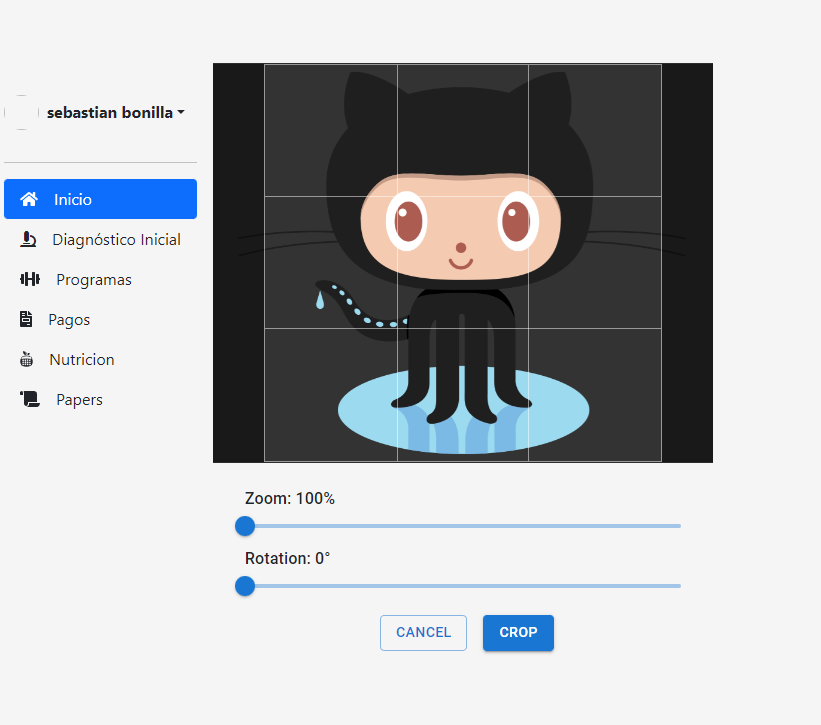Open the Papers section
Viewport: 821px width, 725px height.
click(77, 399)
